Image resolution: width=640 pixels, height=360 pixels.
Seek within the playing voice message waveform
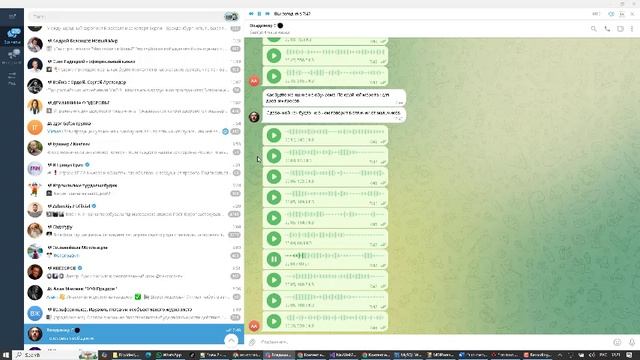335,256
